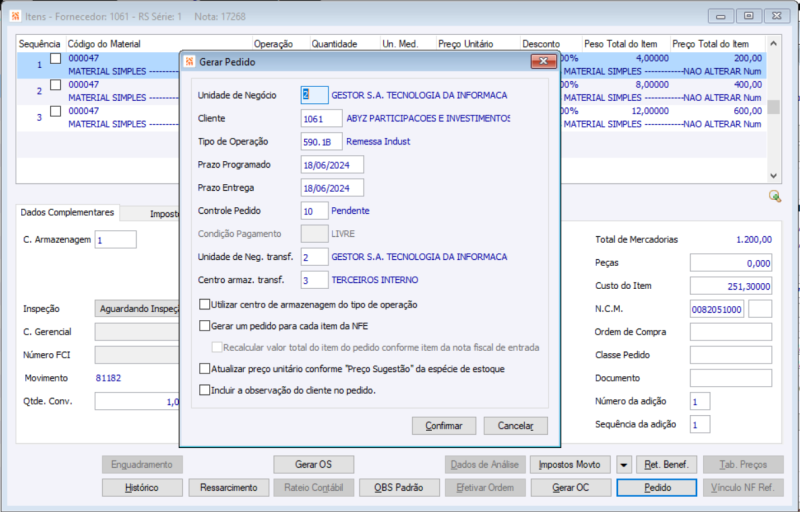800x512 pixels.
Task: Click the Pedido button
Action: (657, 488)
